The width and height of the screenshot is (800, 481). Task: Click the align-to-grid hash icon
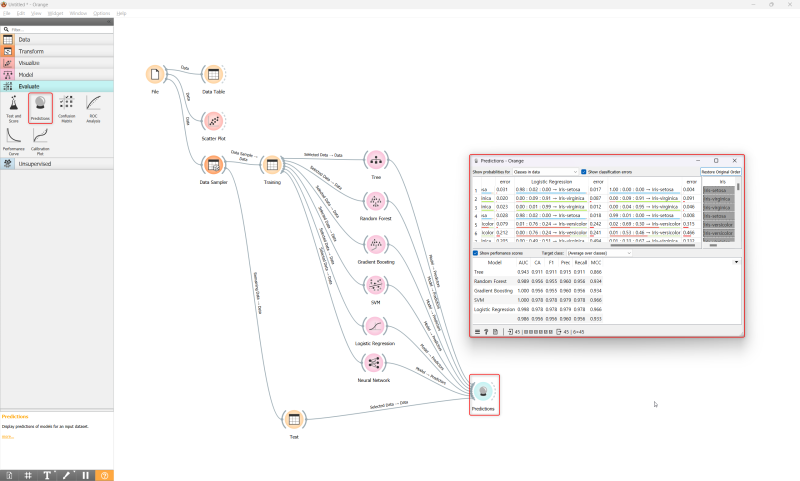point(28,475)
